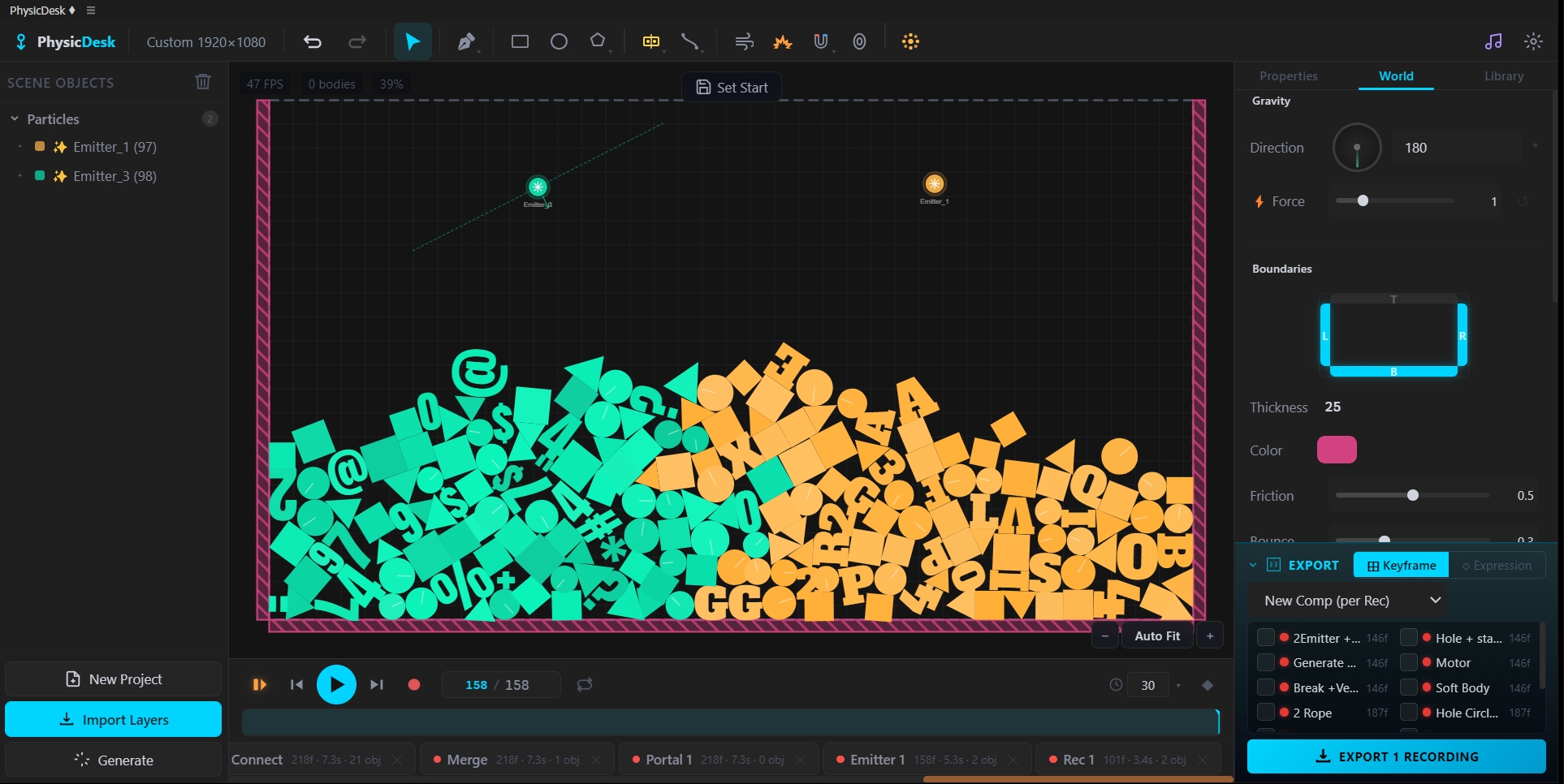Expand Emitter_1 (97) tree item
The height and width of the screenshot is (784, 1564).
point(20,147)
